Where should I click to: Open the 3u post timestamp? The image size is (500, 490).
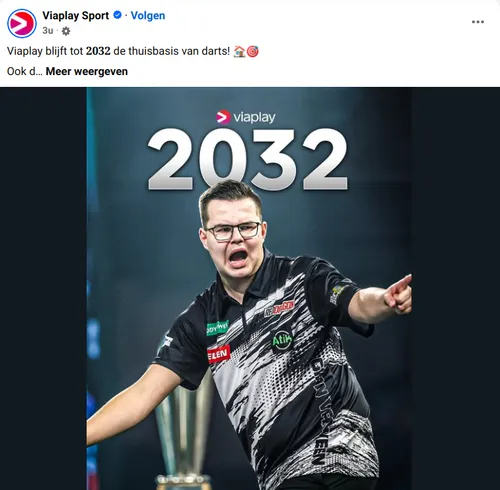tap(48, 31)
